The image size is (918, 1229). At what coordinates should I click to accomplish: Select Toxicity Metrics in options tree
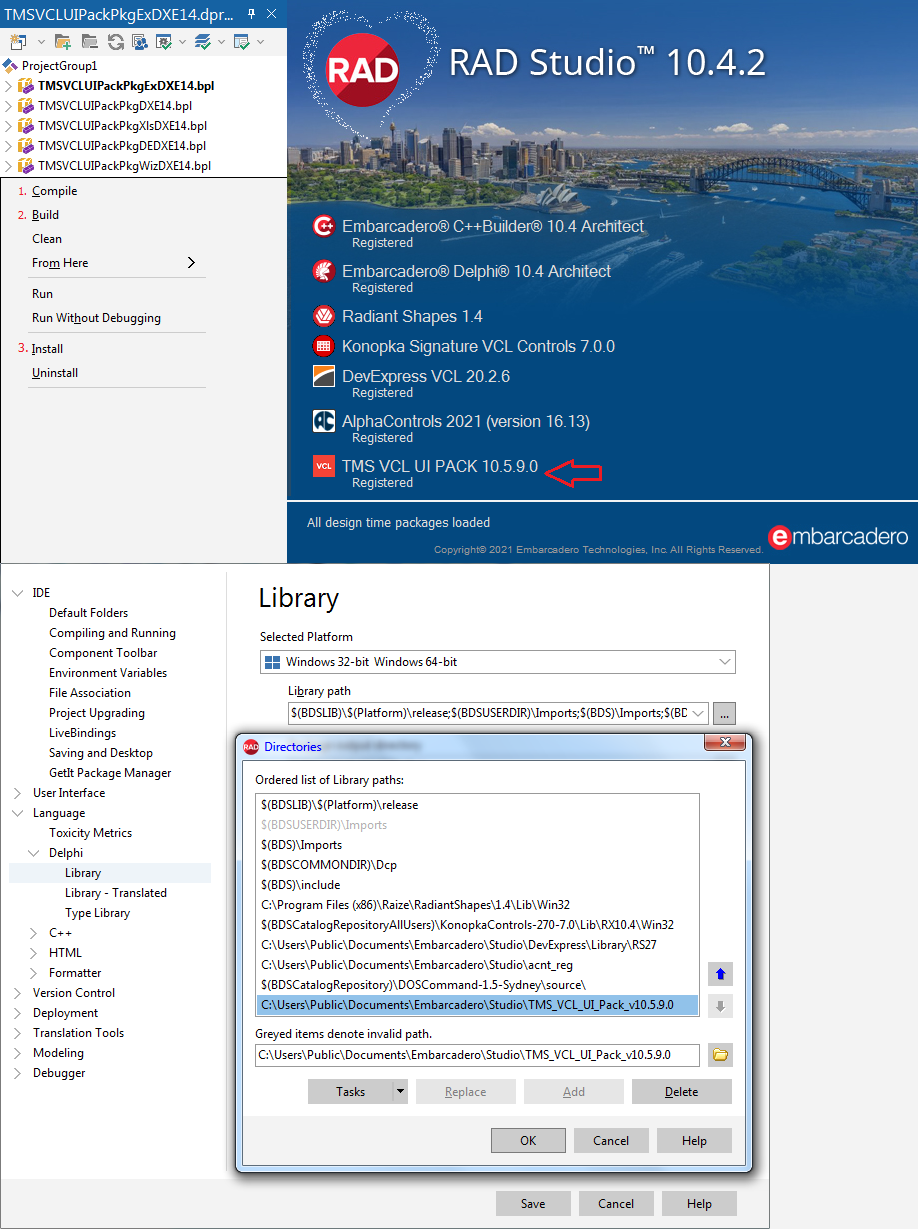90,833
